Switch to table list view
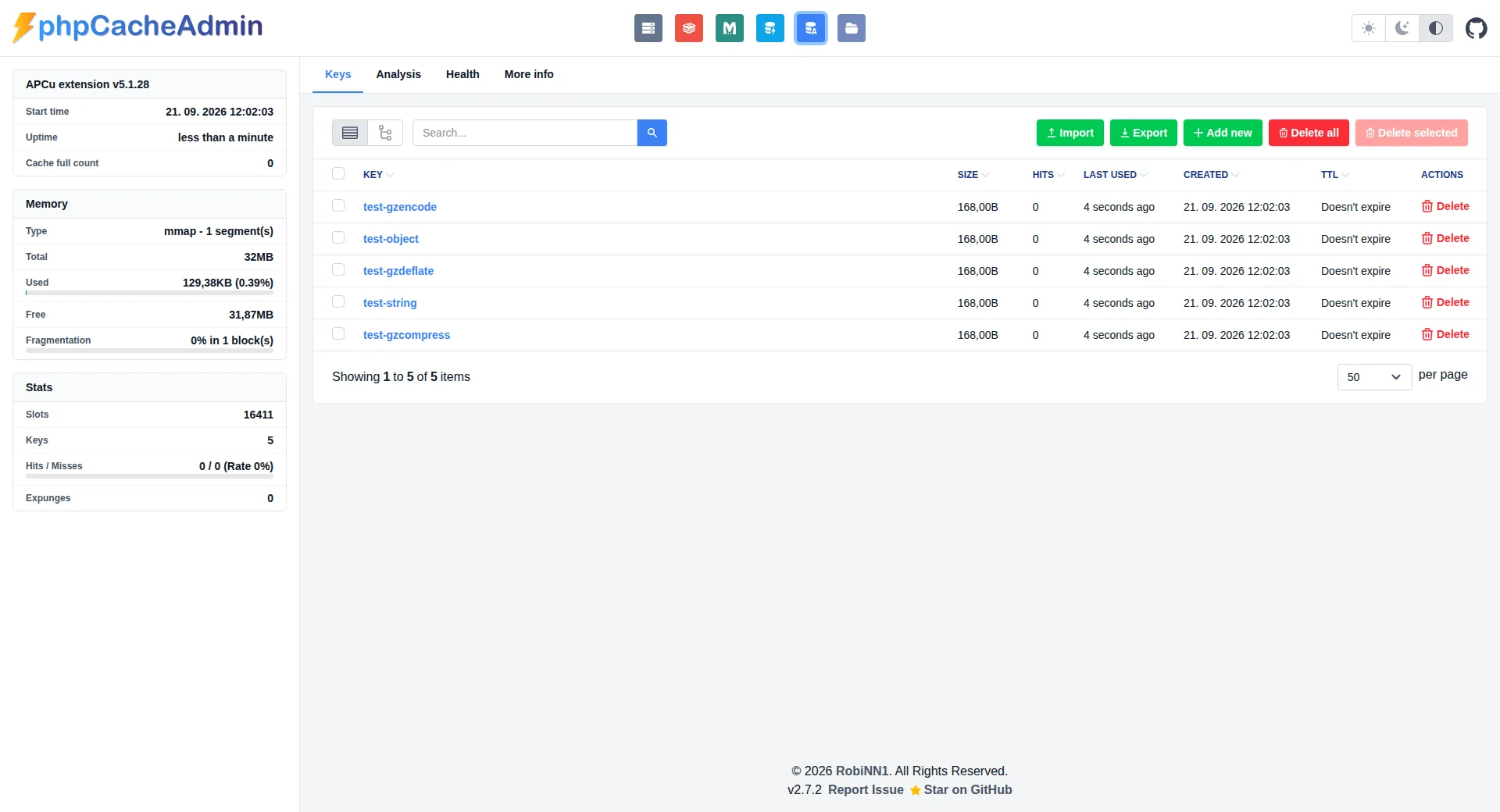1500x812 pixels. click(350, 133)
